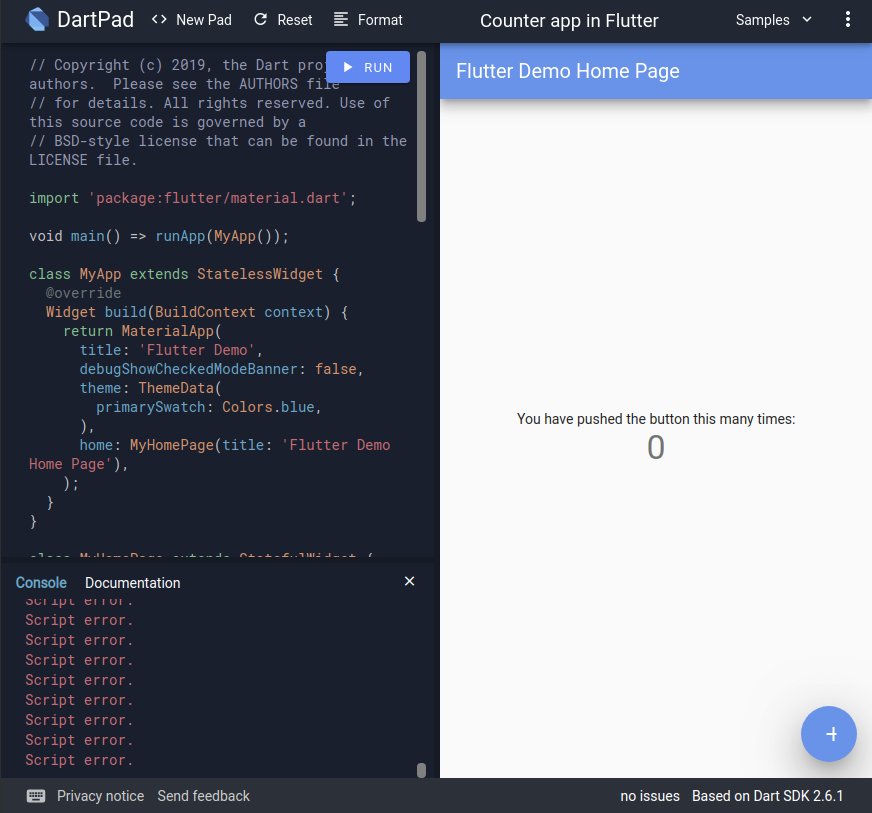Open the Send feedback link
This screenshot has width=872, height=813.
204,796
